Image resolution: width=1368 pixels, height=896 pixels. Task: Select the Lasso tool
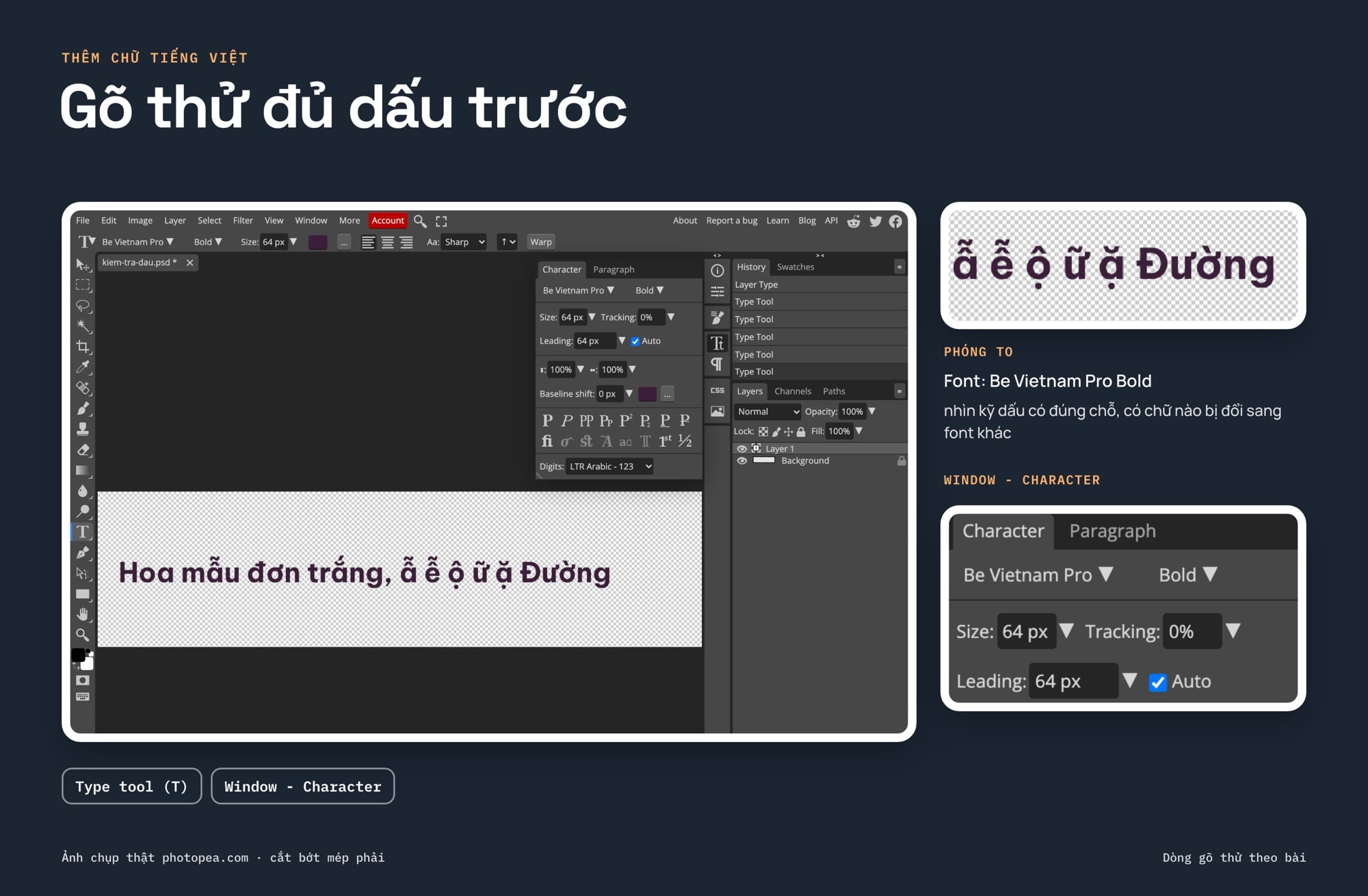pyautogui.click(x=83, y=306)
